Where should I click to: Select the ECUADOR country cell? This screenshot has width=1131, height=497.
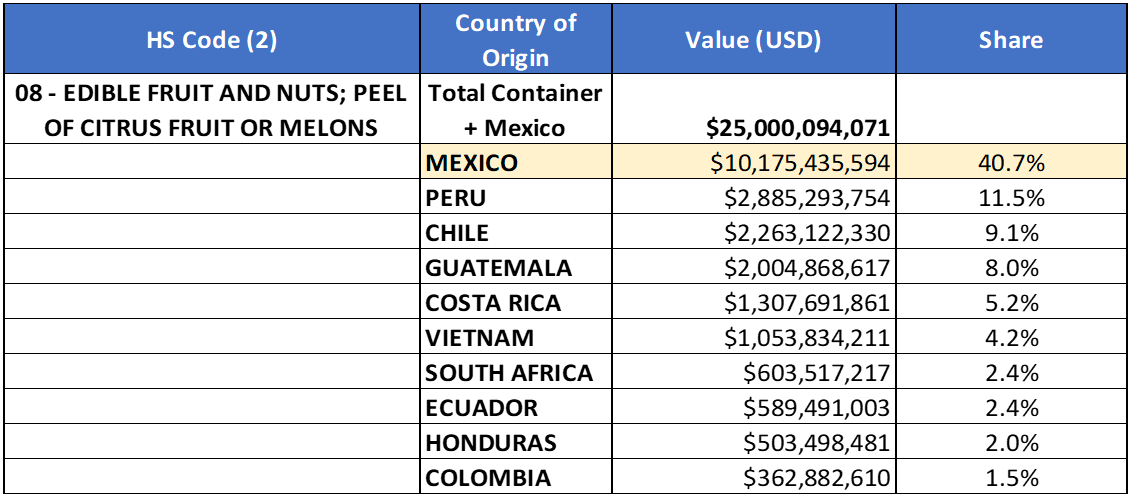515,407
